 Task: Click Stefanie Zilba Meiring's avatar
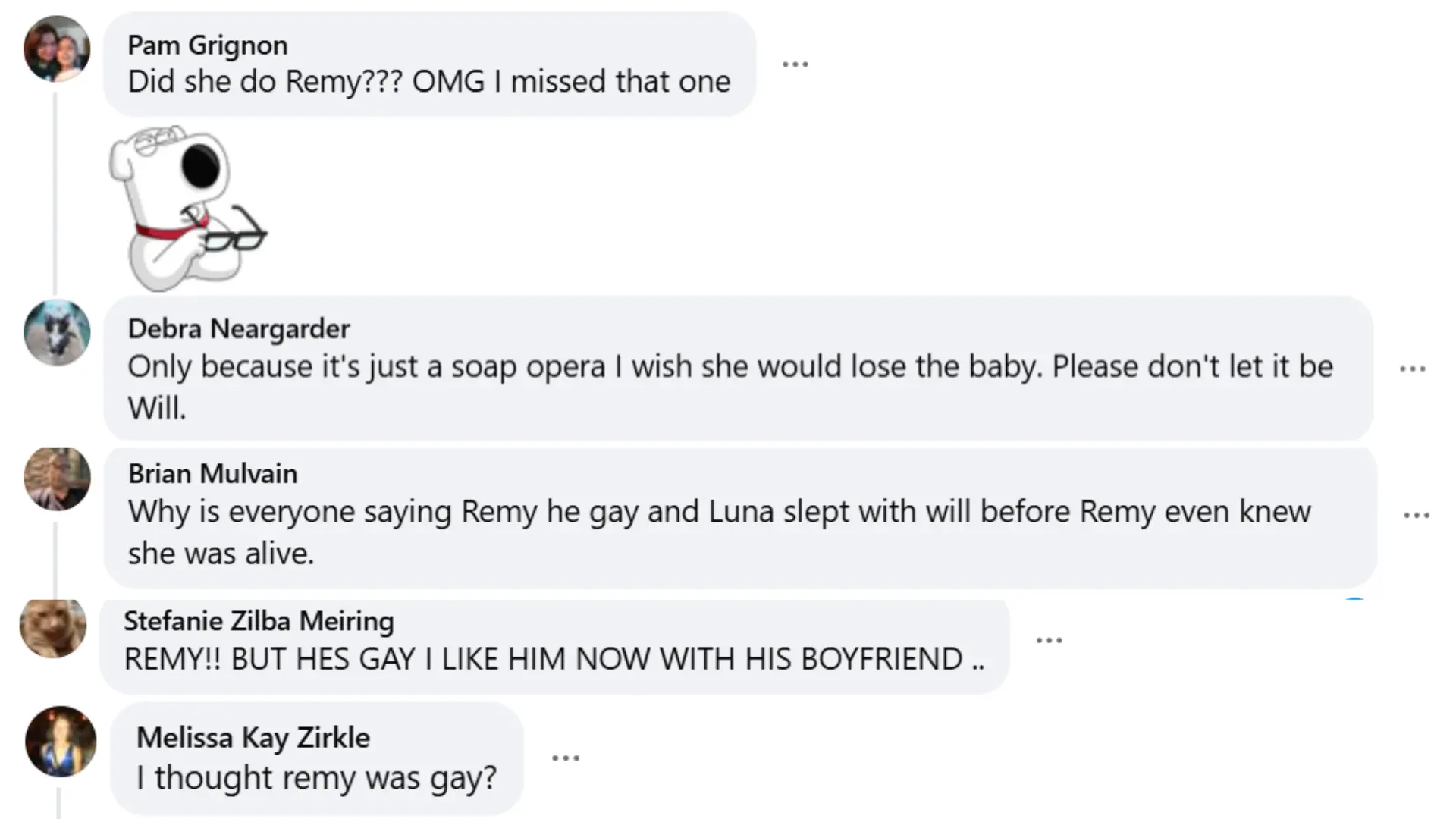[x=53, y=627]
